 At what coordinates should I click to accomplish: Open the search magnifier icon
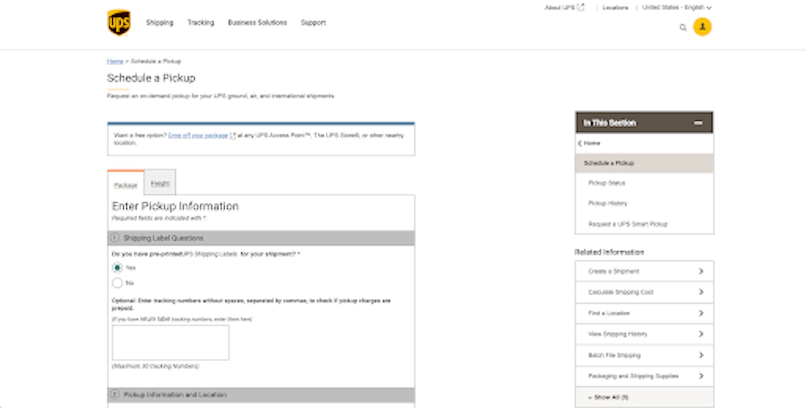click(x=683, y=27)
